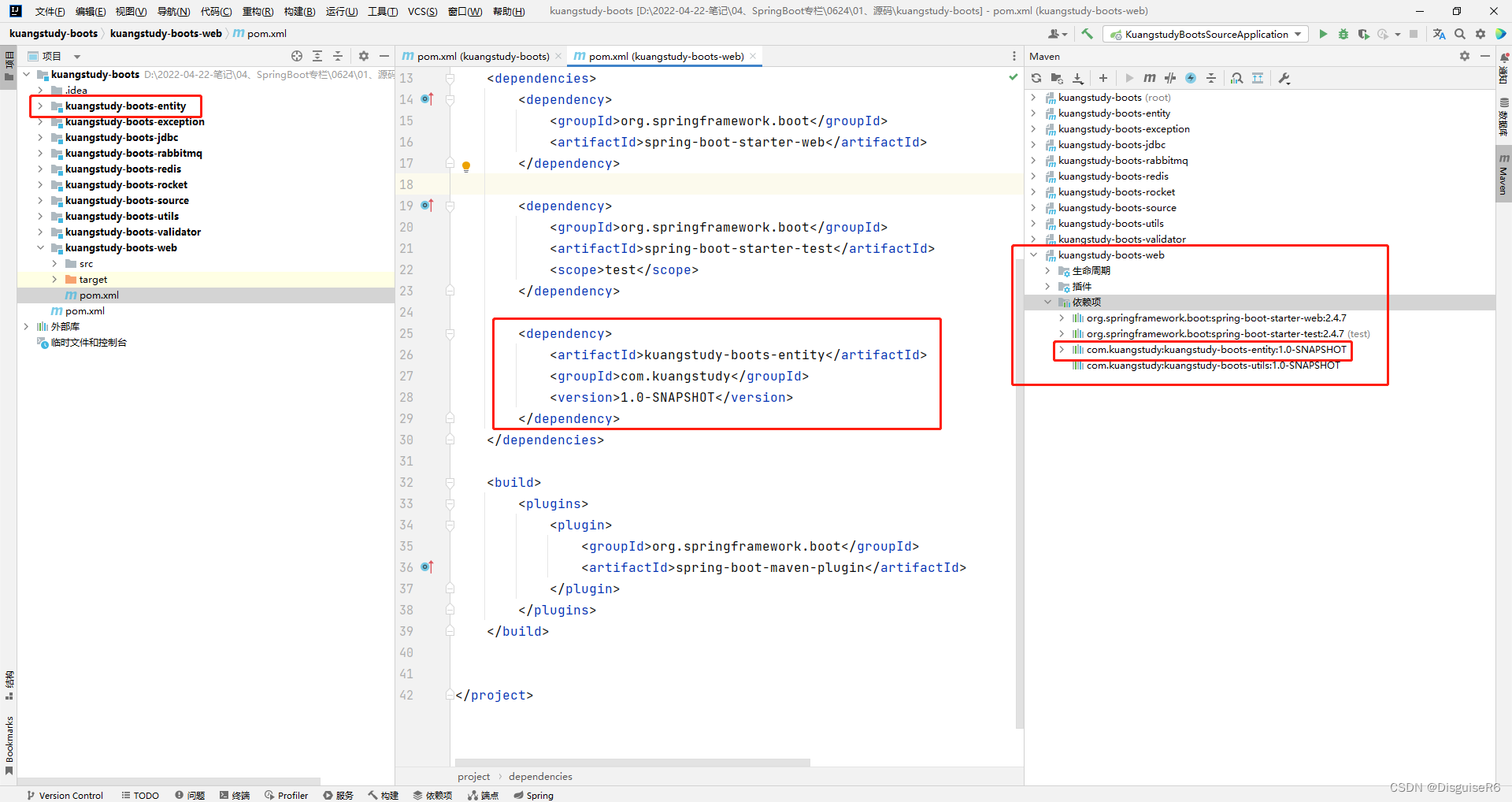Click expand all icon in Project panel
The image size is (1512, 802).
point(317,56)
